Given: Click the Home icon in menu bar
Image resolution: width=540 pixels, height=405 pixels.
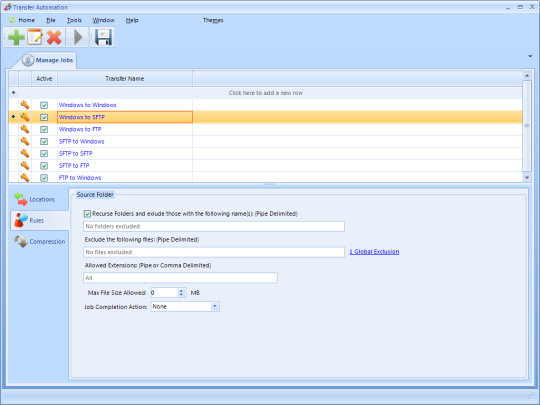Looking at the screenshot, I should [x=12, y=20].
